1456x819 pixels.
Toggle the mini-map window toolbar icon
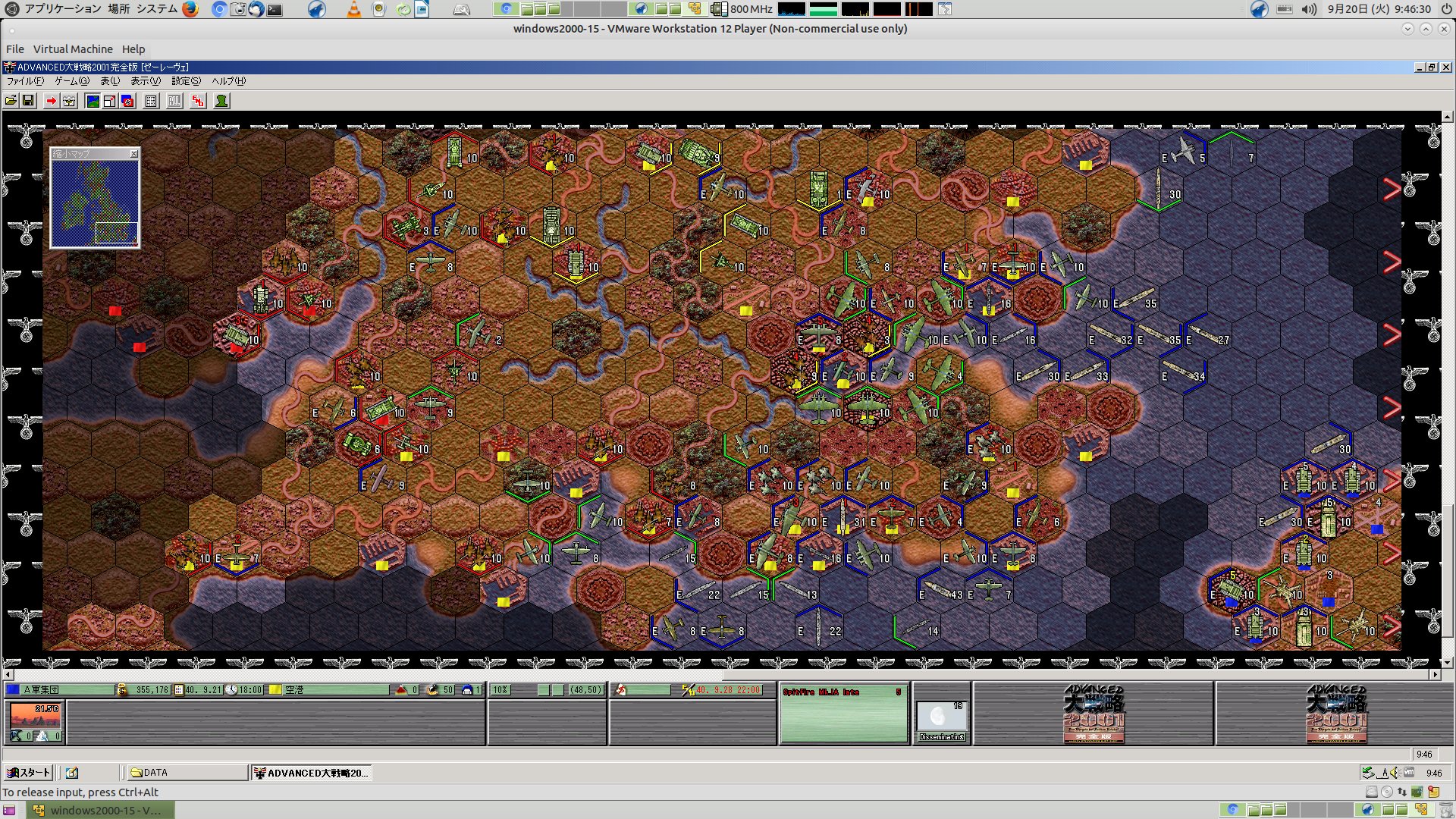(x=110, y=101)
